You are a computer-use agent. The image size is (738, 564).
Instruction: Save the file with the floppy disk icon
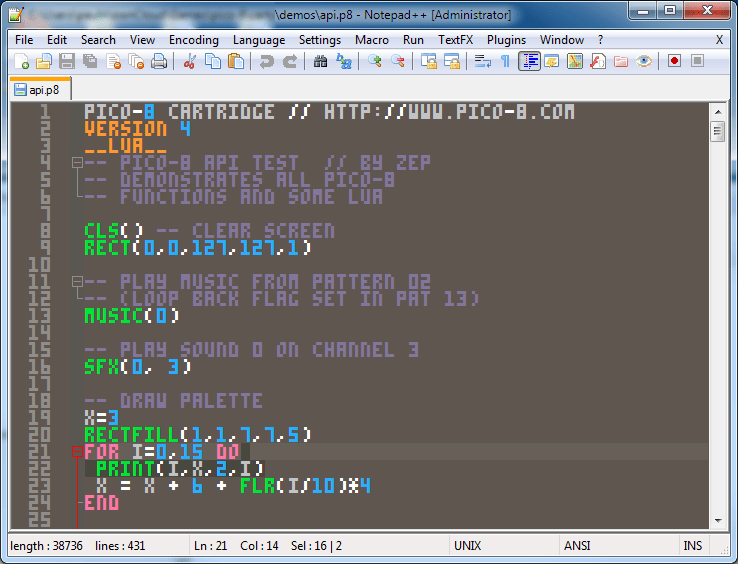[67, 61]
